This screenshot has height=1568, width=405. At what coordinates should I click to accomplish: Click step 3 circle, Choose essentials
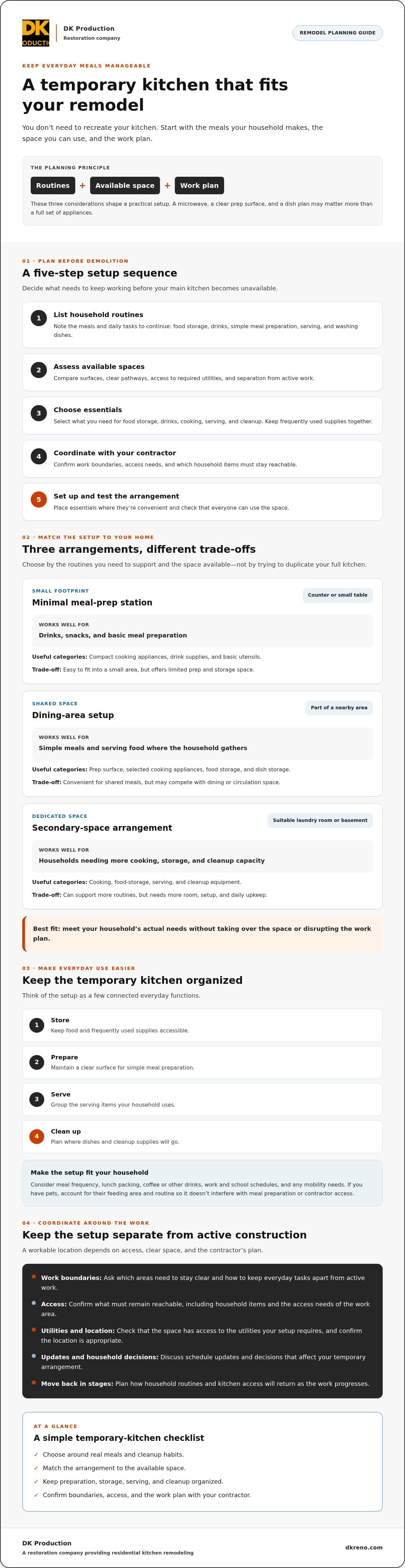pos(39,413)
